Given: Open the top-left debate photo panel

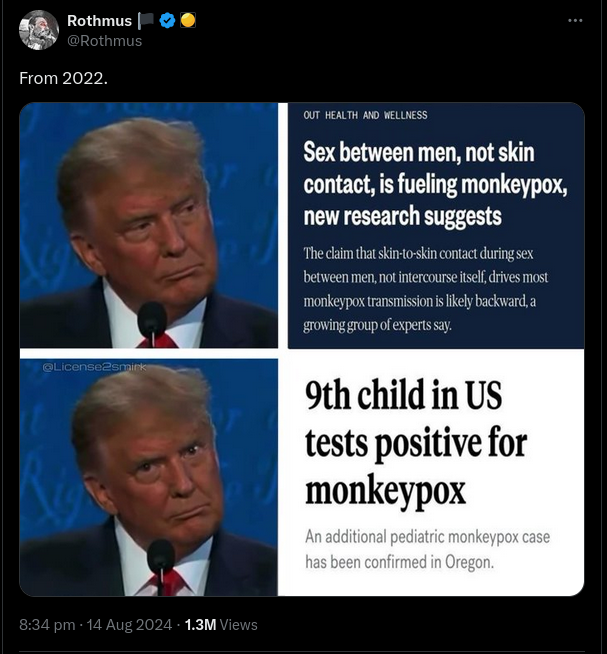Looking at the screenshot, I should coord(149,225).
